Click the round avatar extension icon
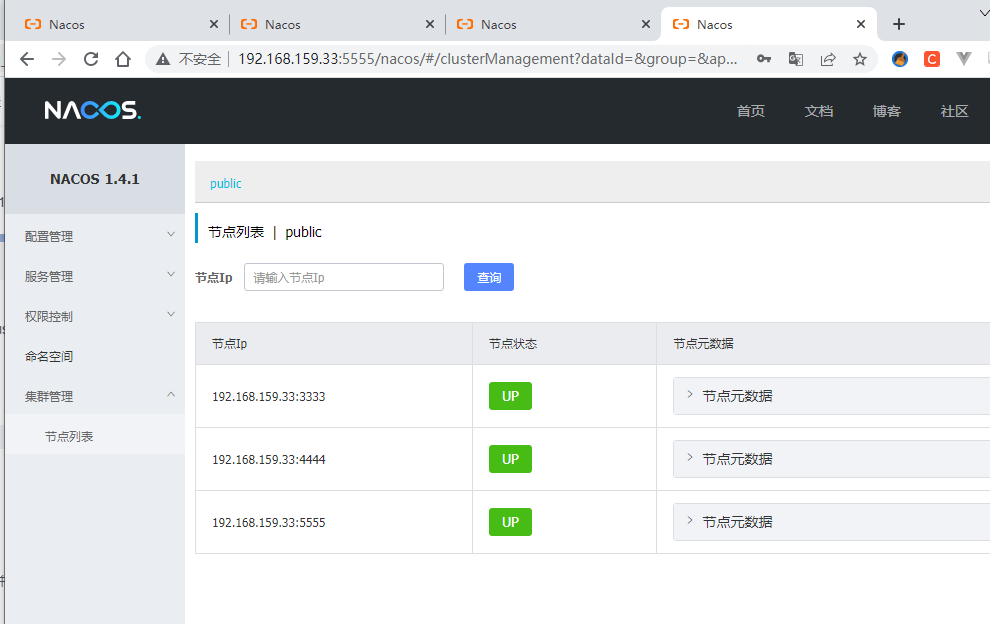This screenshot has width=990, height=624. [x=900, y=59]
